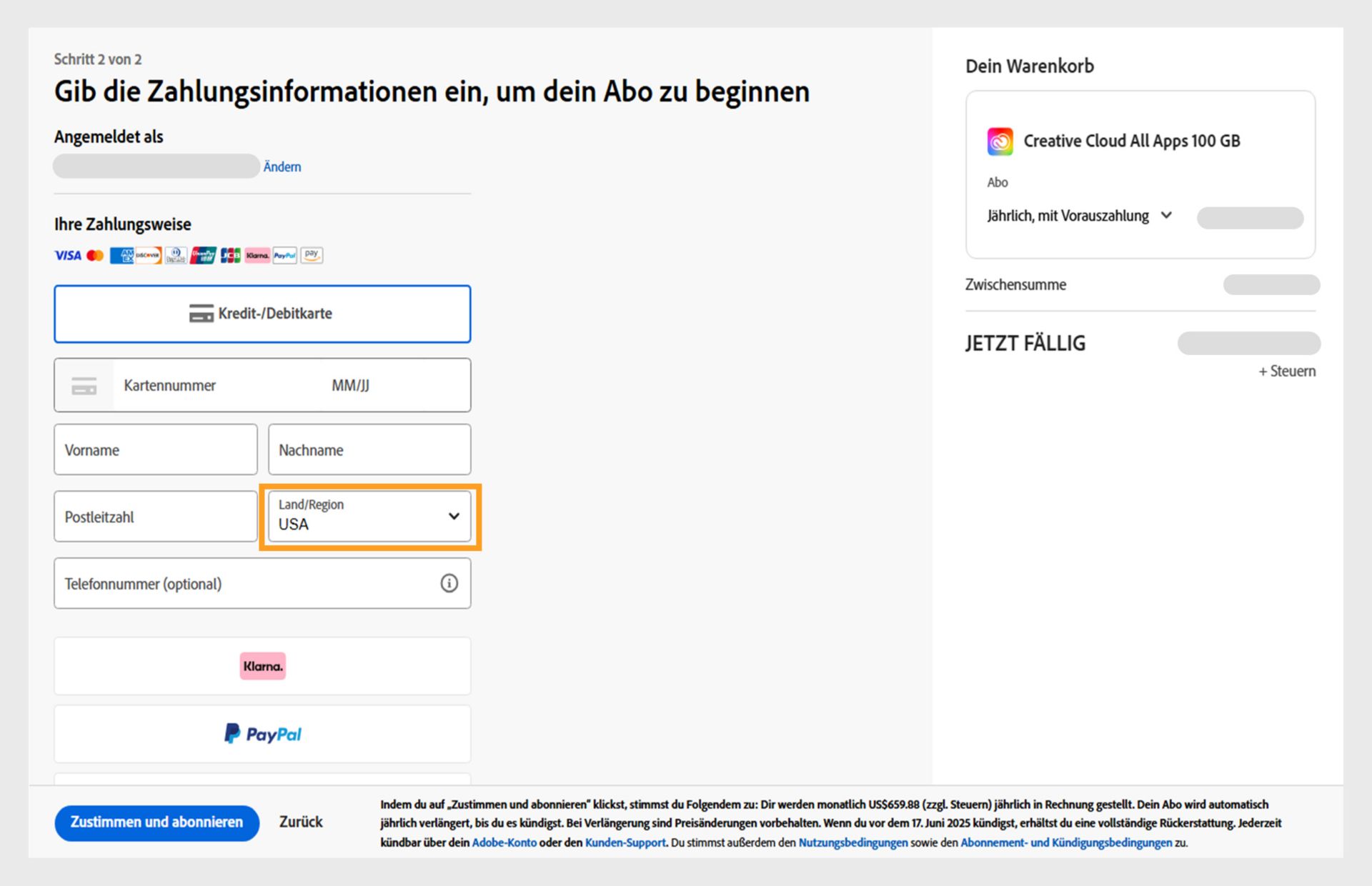1372x886 pixels.
Task: Click the UnionPay logo icon
Action: tap(203, 255)
